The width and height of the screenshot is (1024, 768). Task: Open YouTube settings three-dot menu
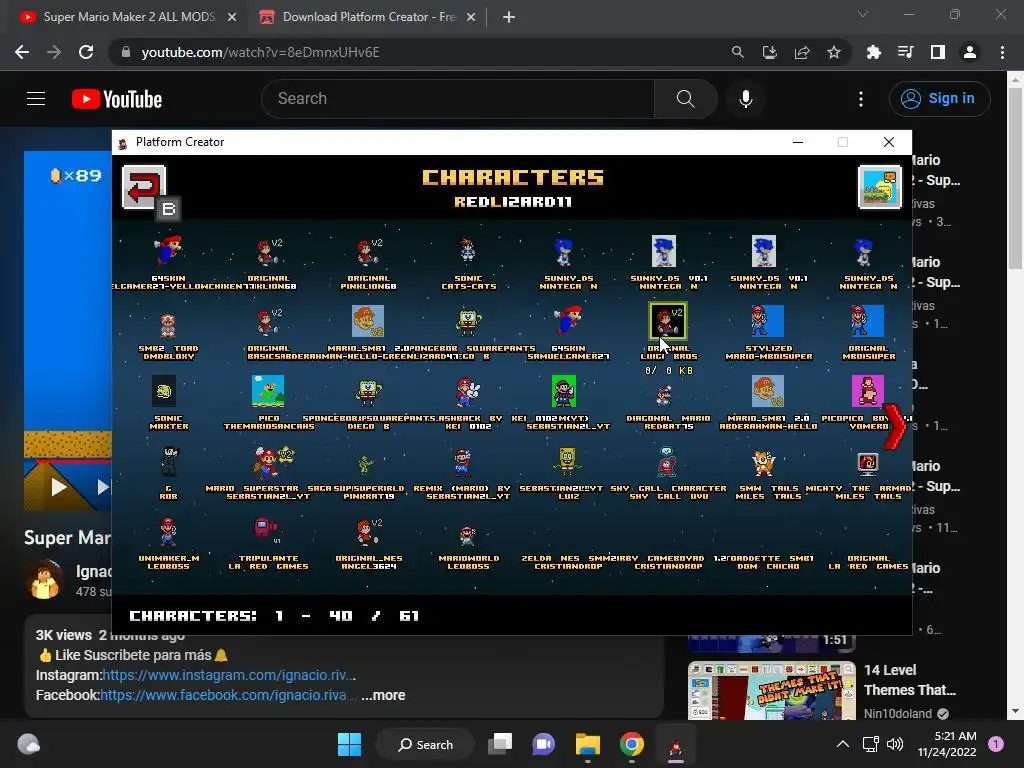(861, 99)
